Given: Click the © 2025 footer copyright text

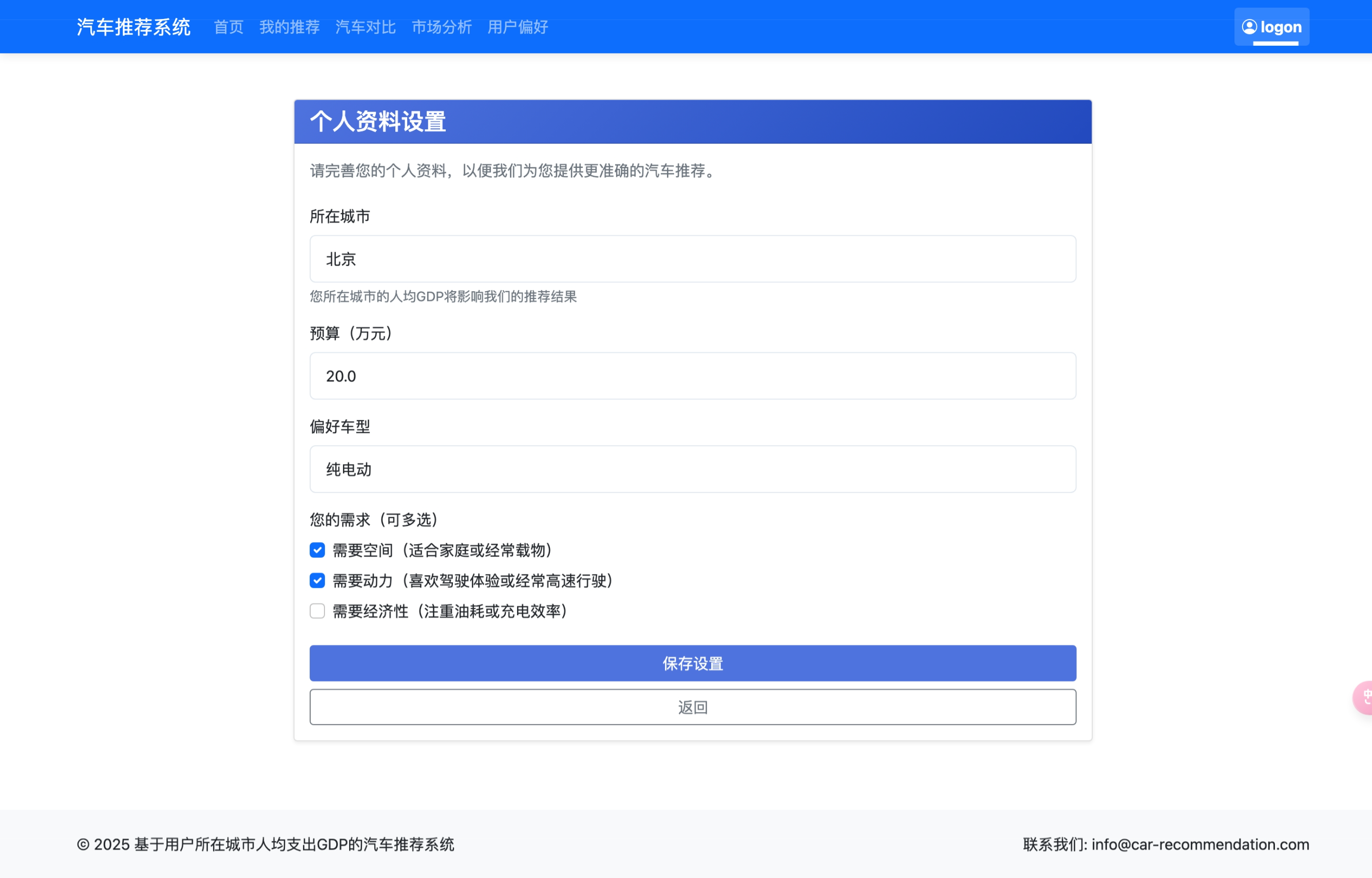Looking at the screenshot, I should coord(265,844).
